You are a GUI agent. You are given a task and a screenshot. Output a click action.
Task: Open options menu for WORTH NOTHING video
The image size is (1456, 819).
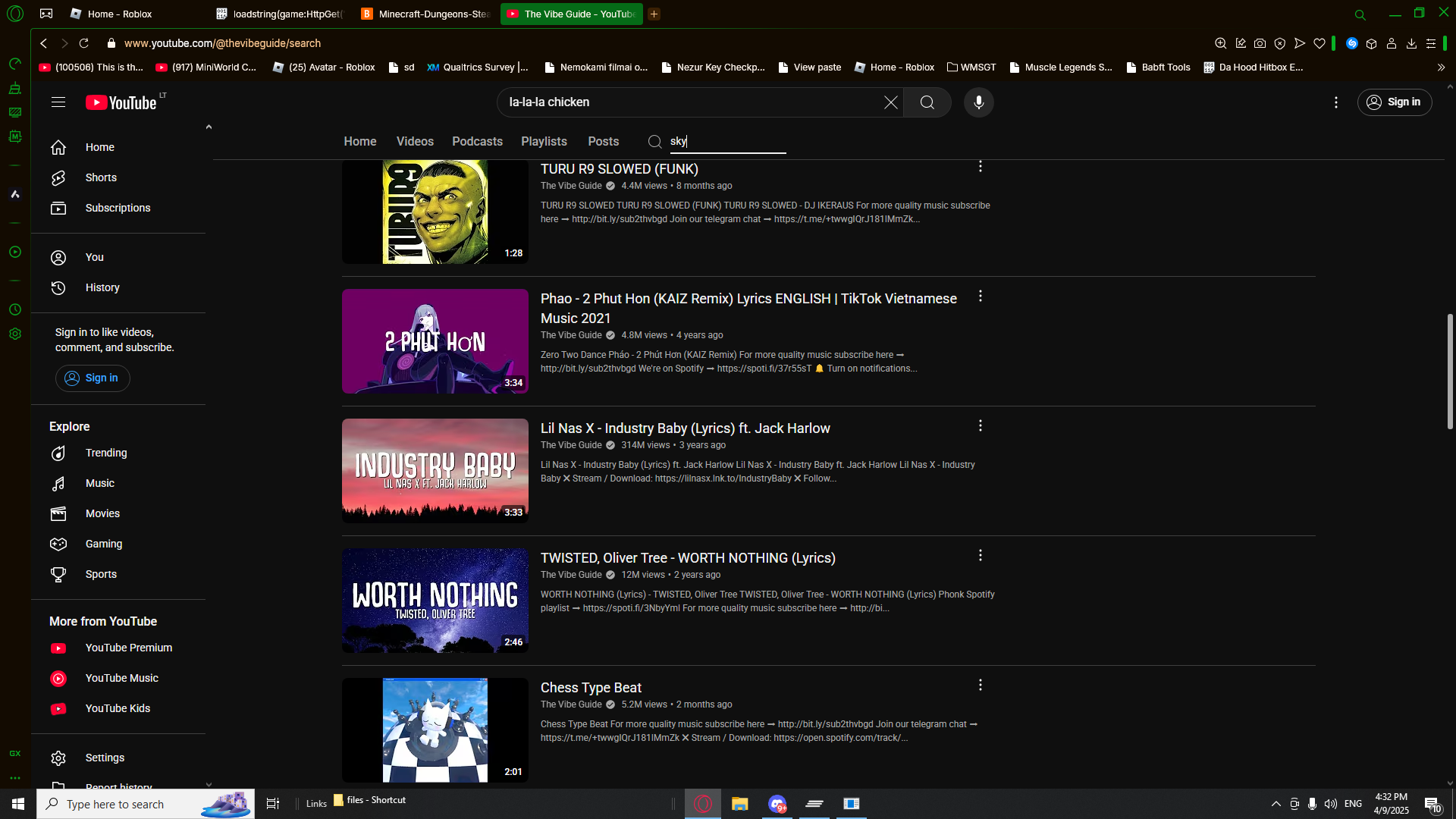point(981,556)
